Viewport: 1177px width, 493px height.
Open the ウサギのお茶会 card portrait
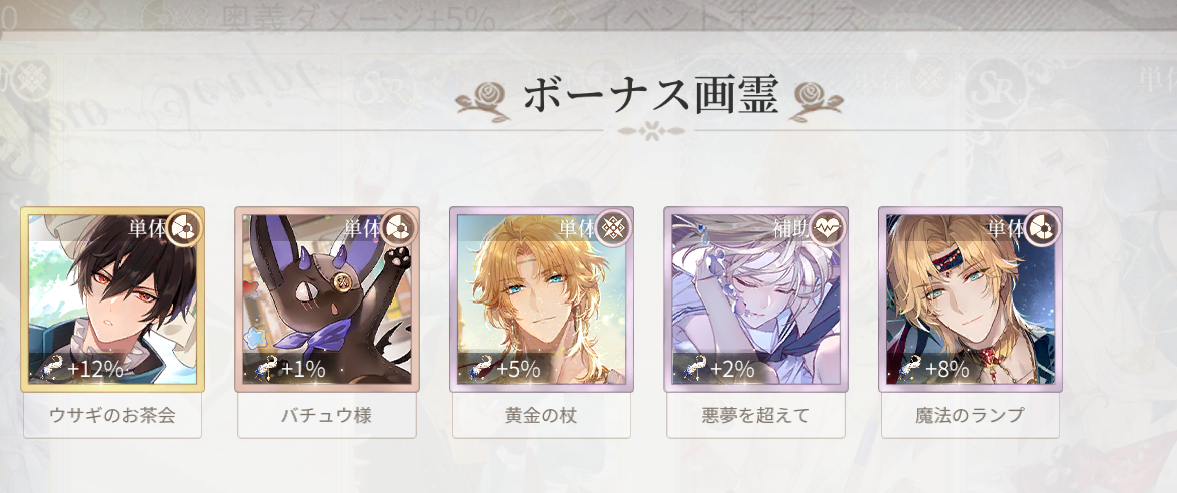pyautogui.click(x=113, y=299)
